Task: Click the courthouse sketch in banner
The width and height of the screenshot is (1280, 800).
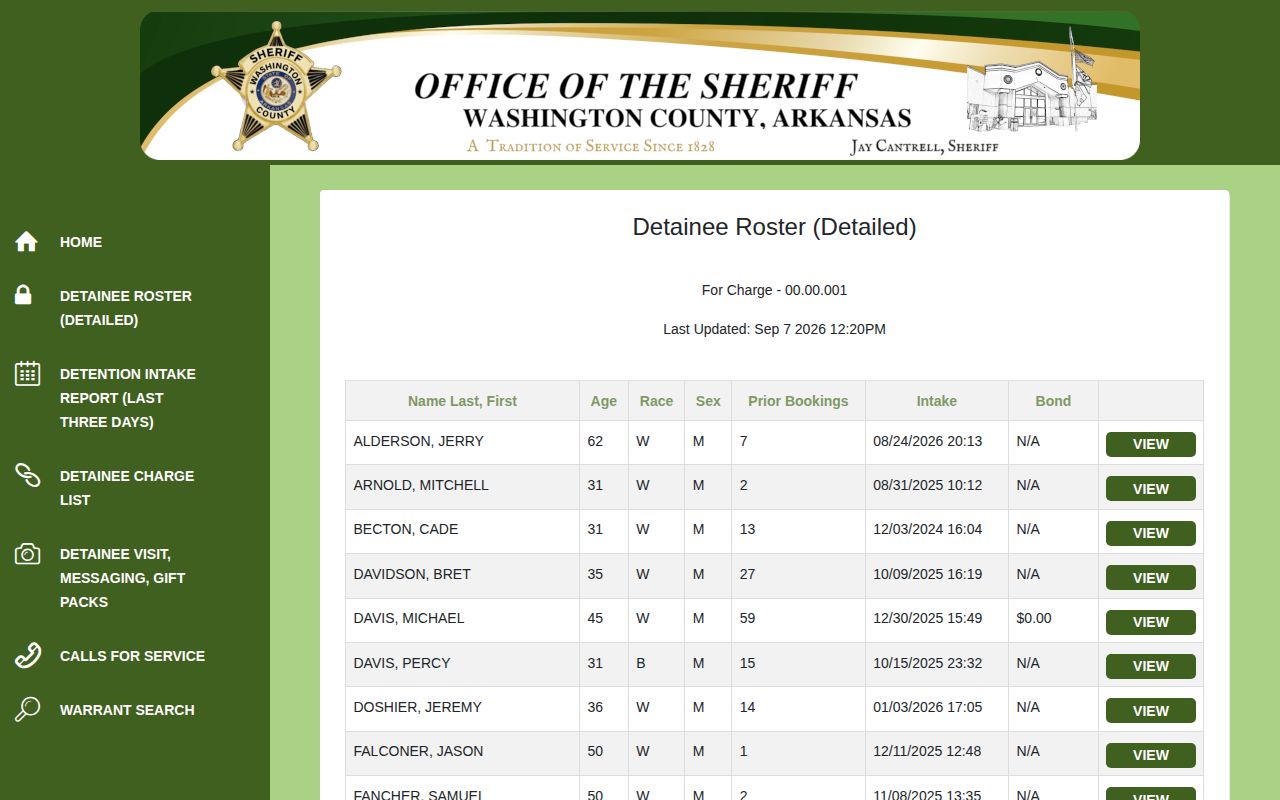Action: point(1032,82)
